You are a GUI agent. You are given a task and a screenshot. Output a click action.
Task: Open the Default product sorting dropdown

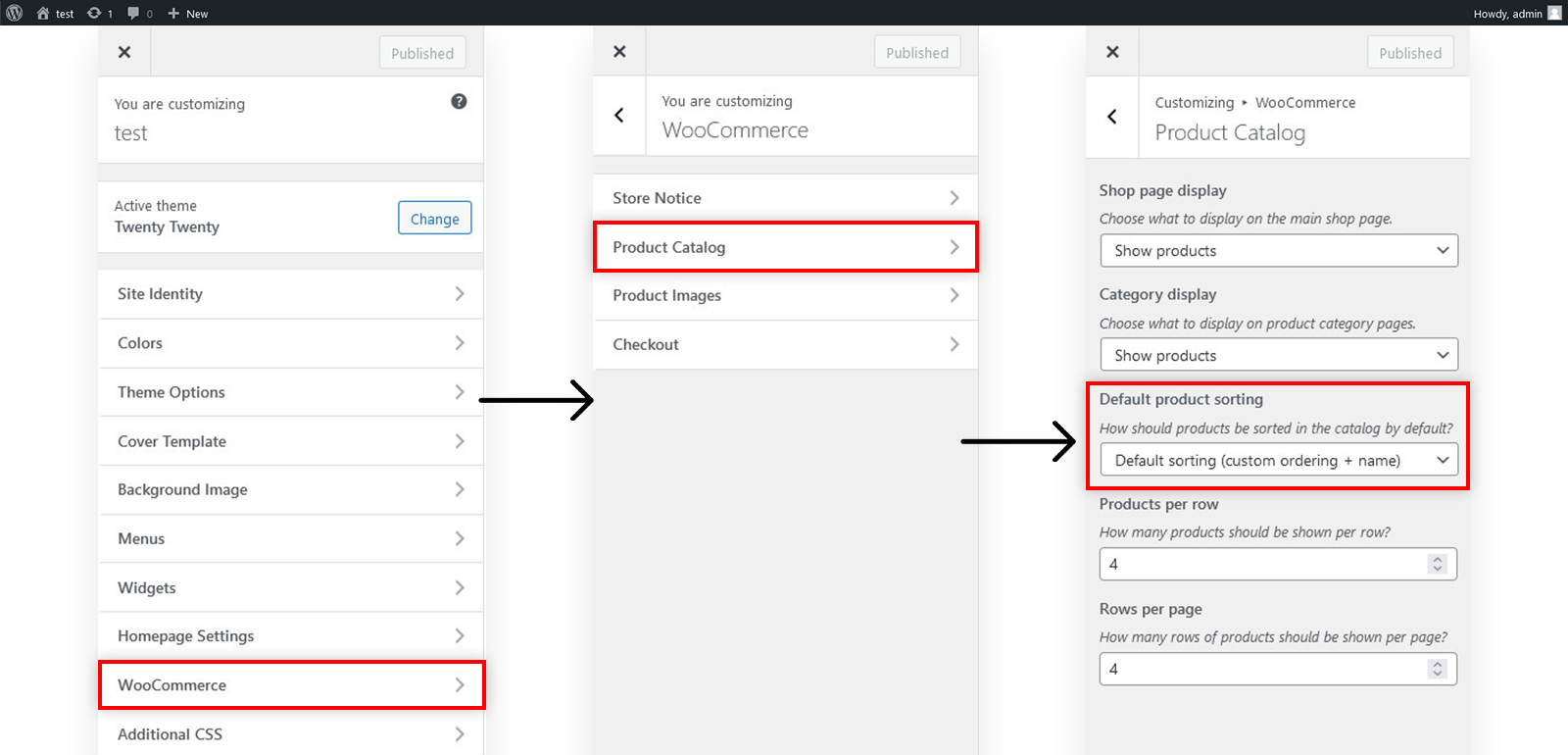coord(1279,460)
